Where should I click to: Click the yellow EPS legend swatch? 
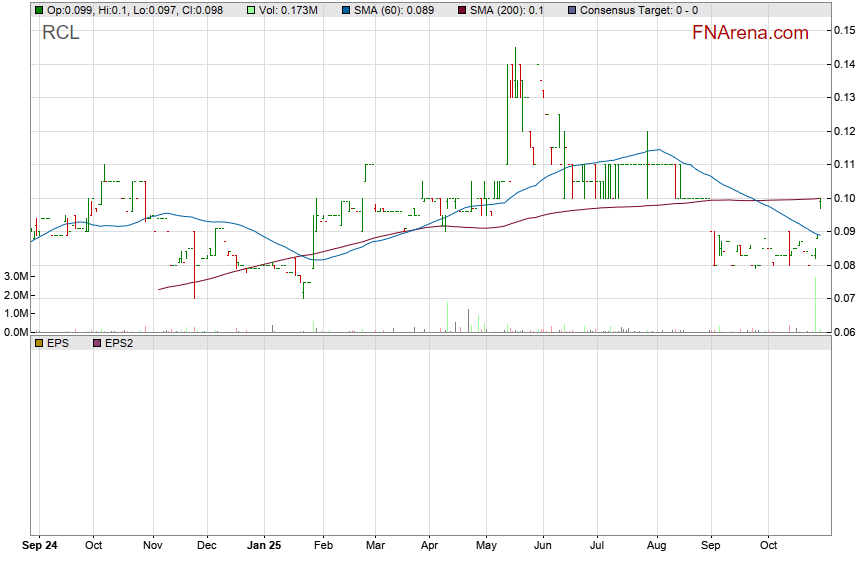pyautogui.click(x=39, y=343)
